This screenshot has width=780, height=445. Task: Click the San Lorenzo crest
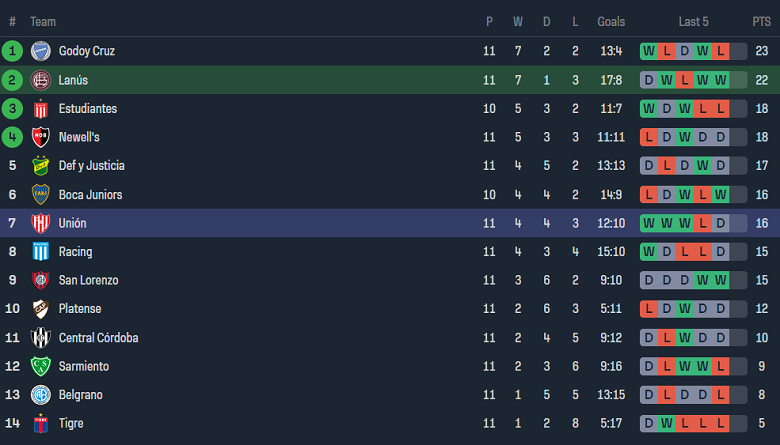tap(41, 281)
